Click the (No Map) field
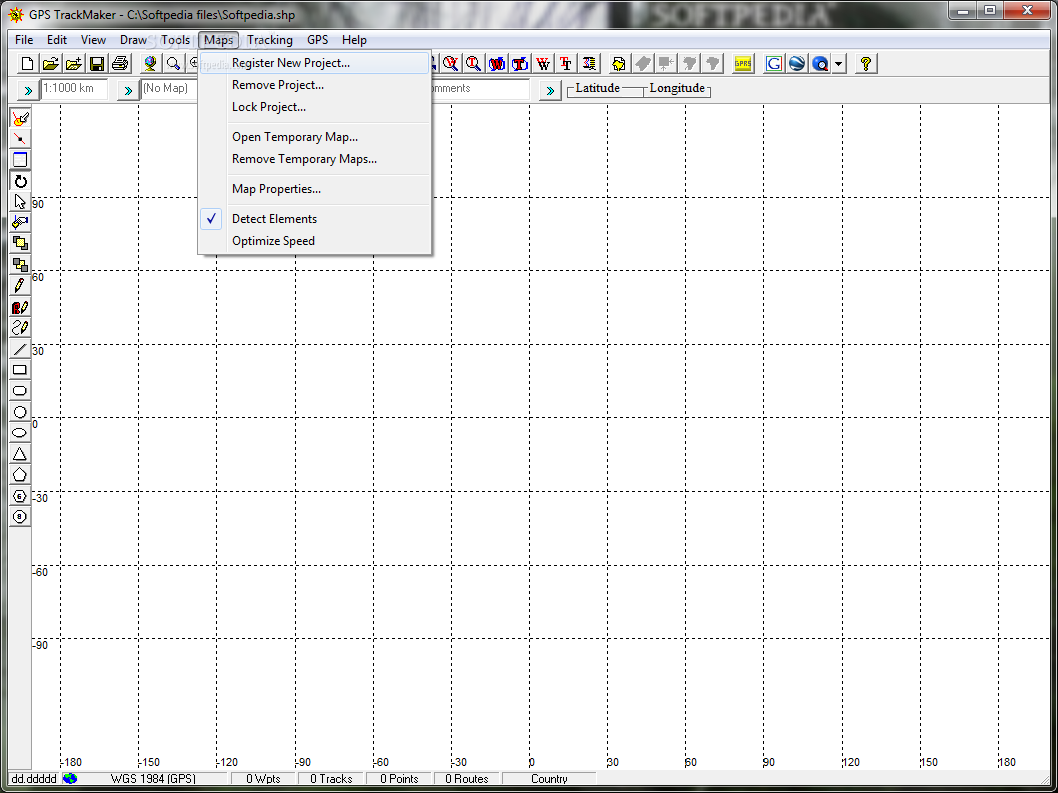Screen dimensions: 1058x793 169,88
